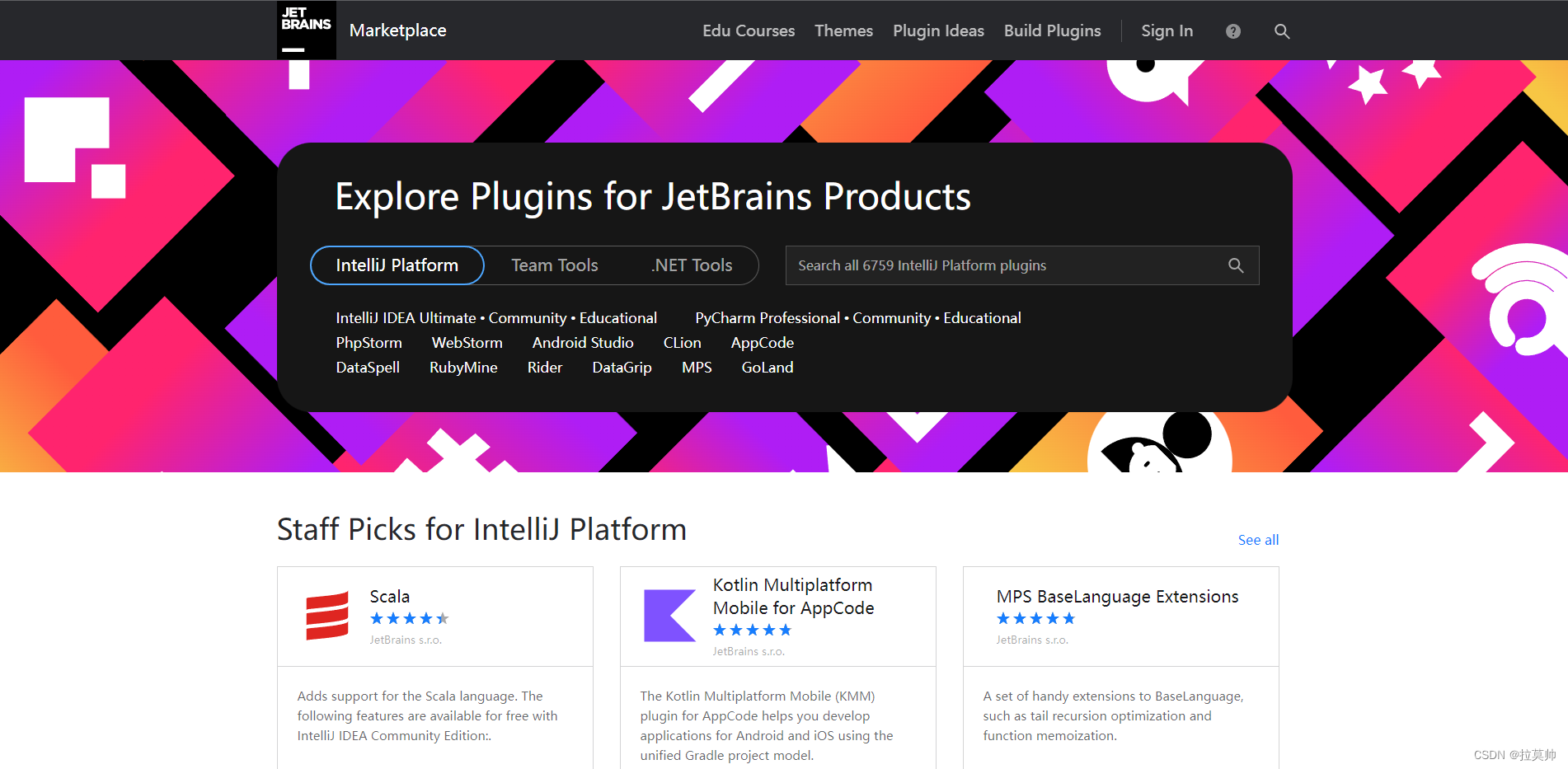The width and height of the screenshot is (1568, 769).
Task: Open the GoLand product link
Action: 767,368
